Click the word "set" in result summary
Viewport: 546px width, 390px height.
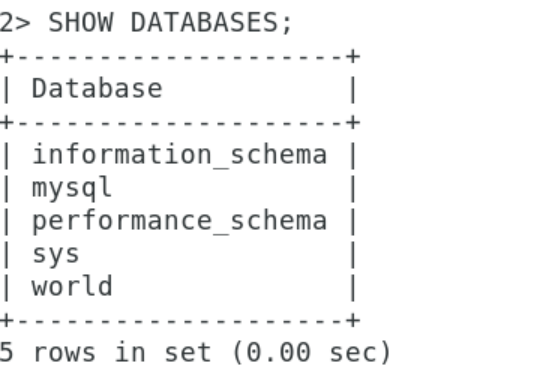tap(188, 352)
